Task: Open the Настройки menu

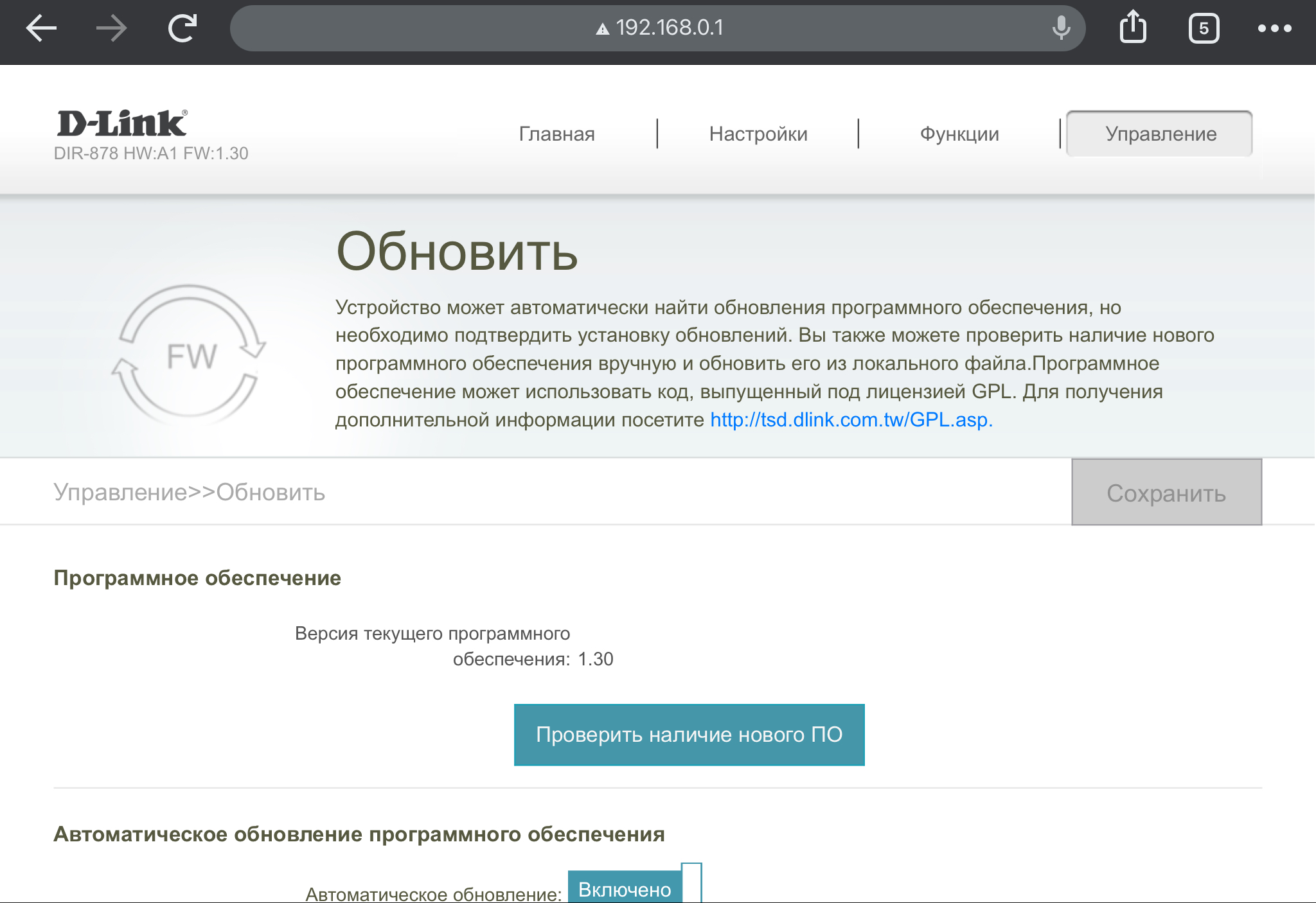Action: (758, 134)
